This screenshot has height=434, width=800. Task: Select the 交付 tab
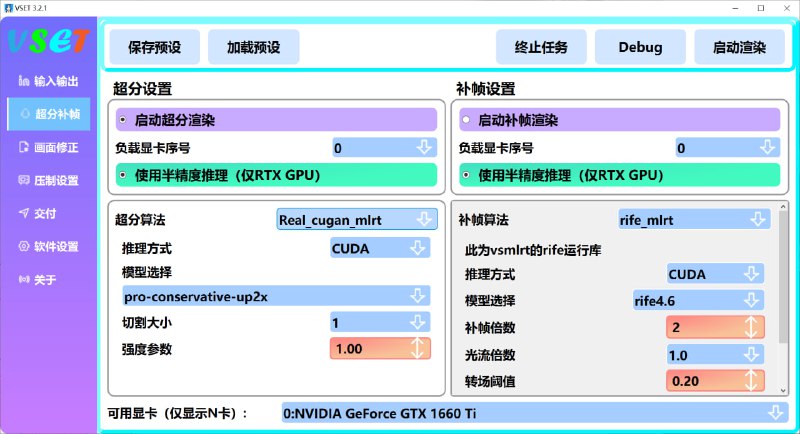49,213
